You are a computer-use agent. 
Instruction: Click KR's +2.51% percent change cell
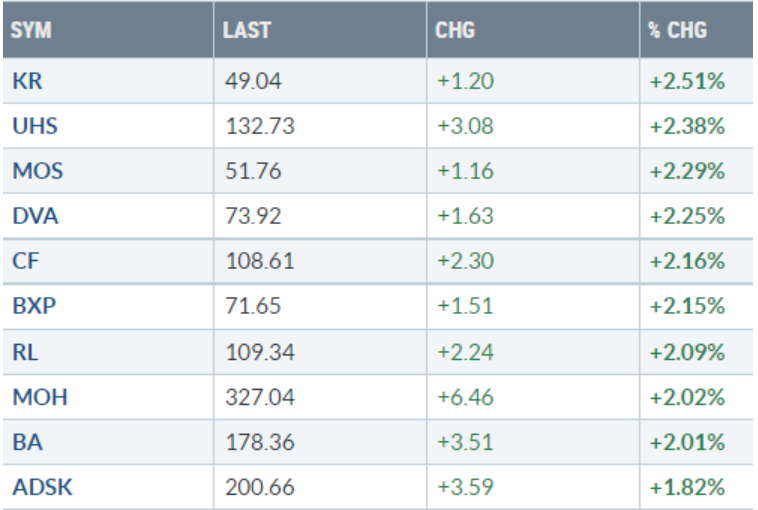pos(686,80)
